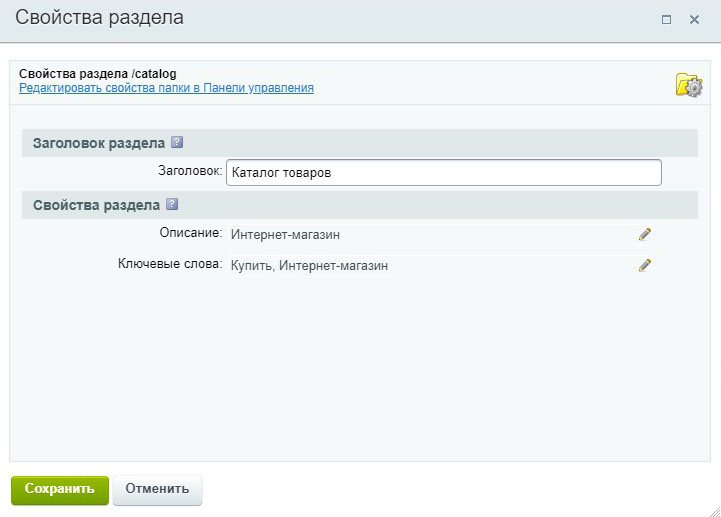Click the Описание label
721x517 pixels.
click(191, 233)
